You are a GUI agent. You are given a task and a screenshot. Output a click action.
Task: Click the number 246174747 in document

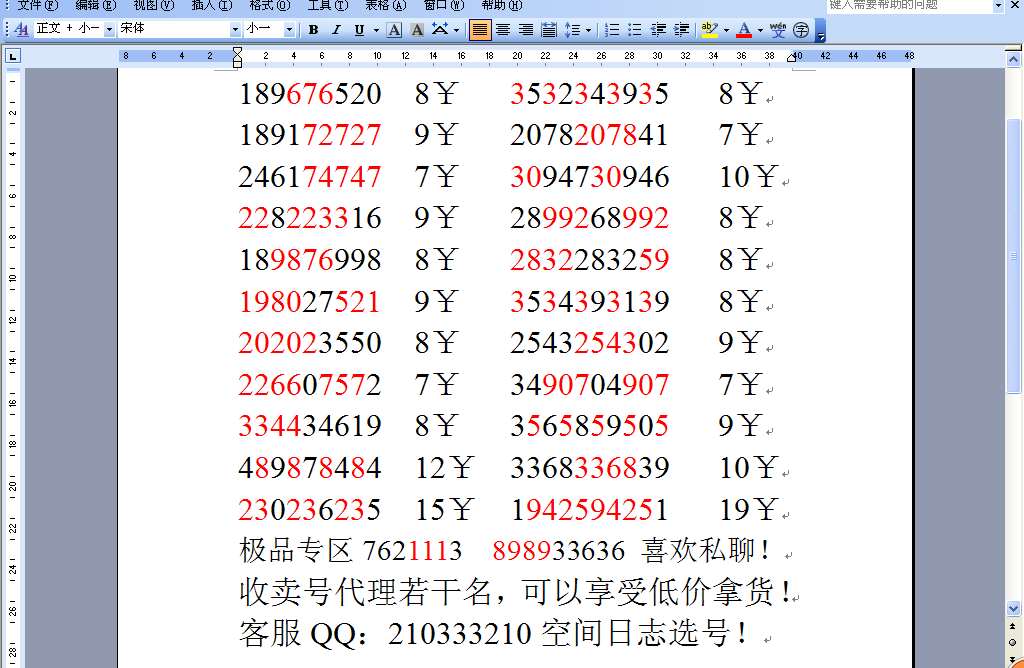pos(310,177)
